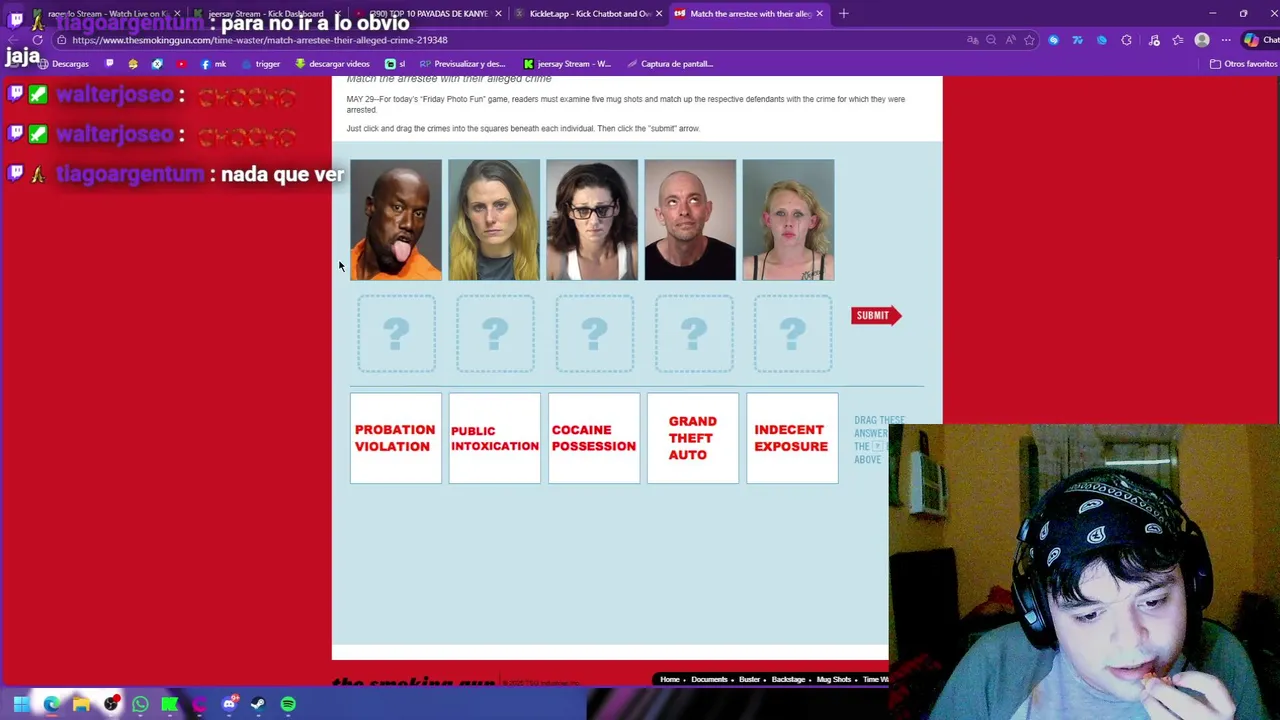The image size is (1280, 720).
Task: Click answer slot under bald man
Action: tap(693, 334)
